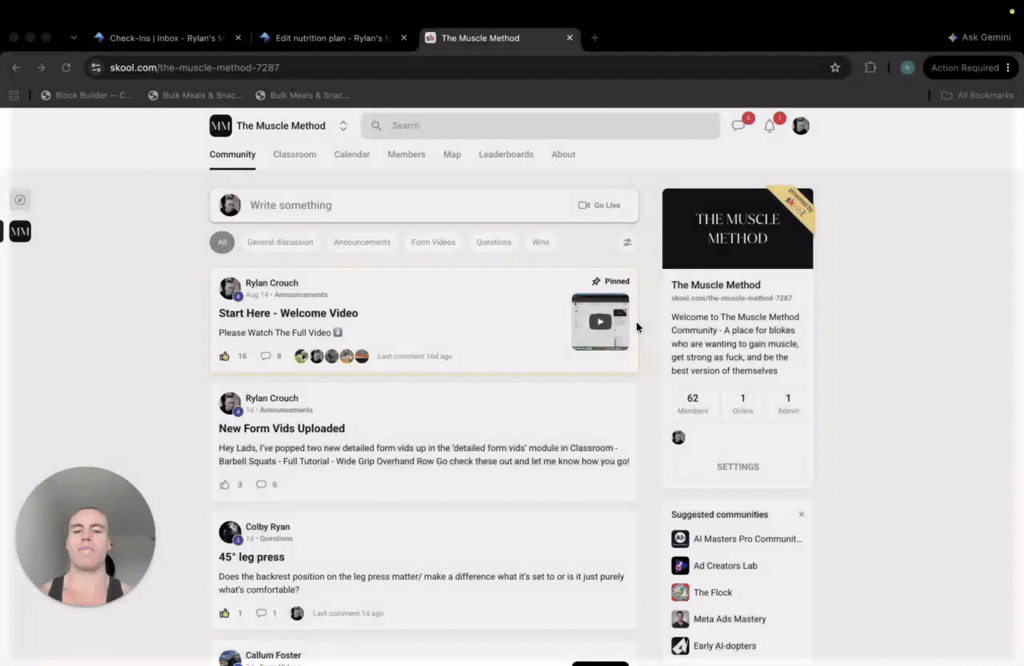Expand the browser tab search chevron
This screenshot has height=666, width=1024.
click(74, 38)
